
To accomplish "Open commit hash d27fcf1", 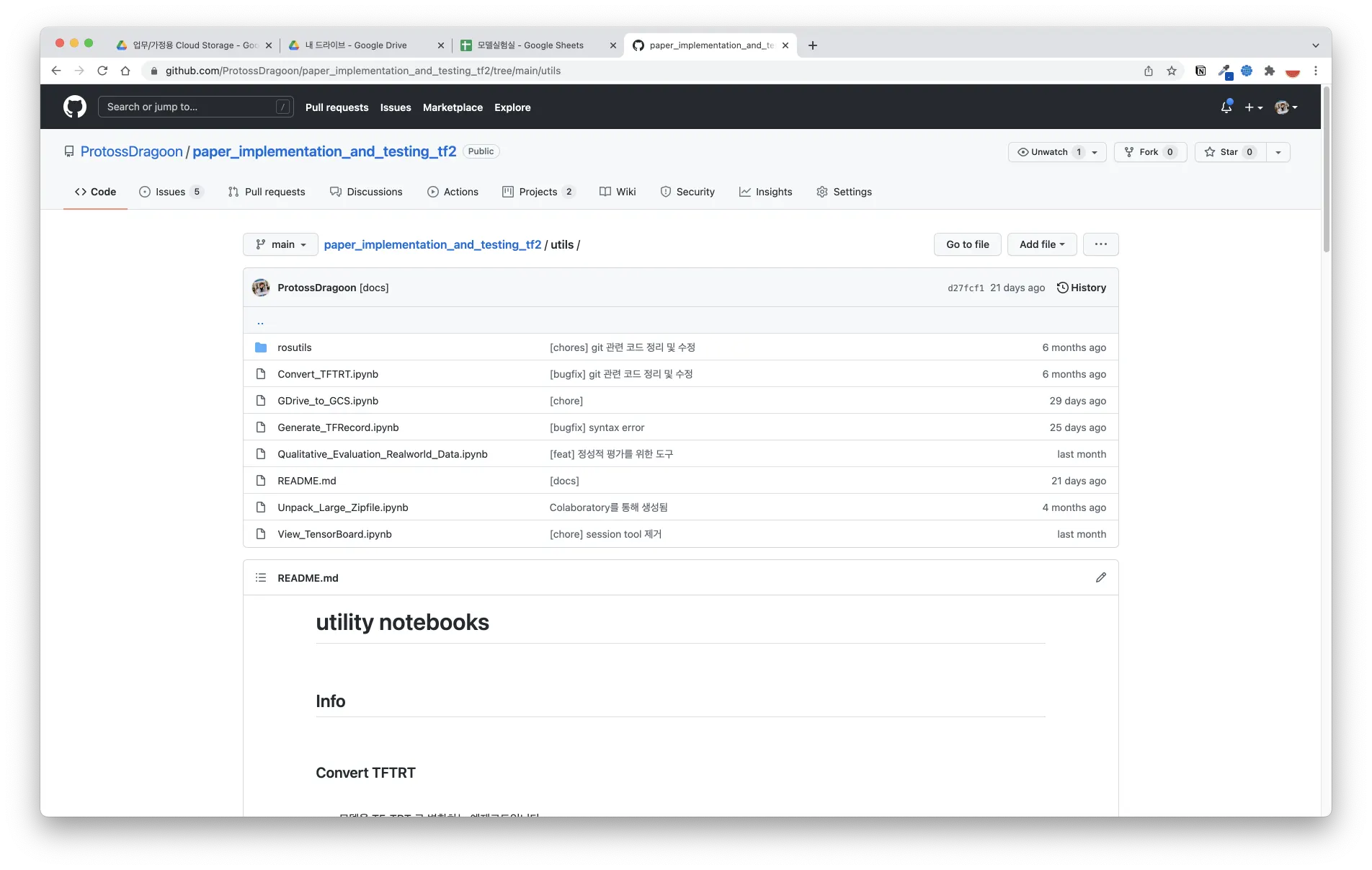I will coord(966,288).
